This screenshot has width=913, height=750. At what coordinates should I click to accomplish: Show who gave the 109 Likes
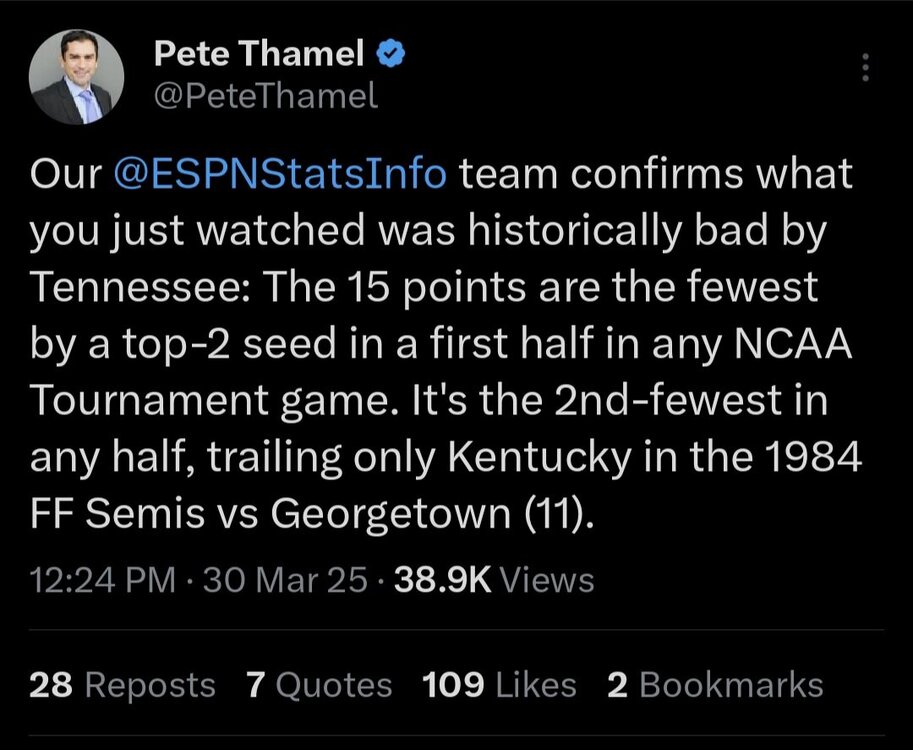(499, 685)
